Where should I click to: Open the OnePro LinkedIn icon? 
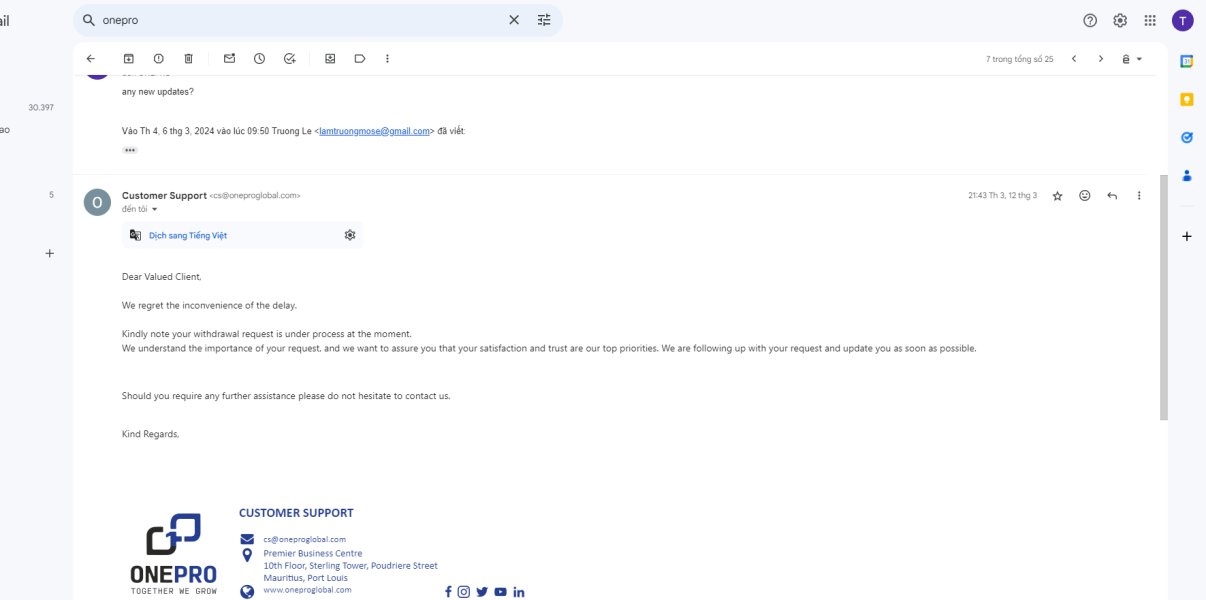pos(519,592)
